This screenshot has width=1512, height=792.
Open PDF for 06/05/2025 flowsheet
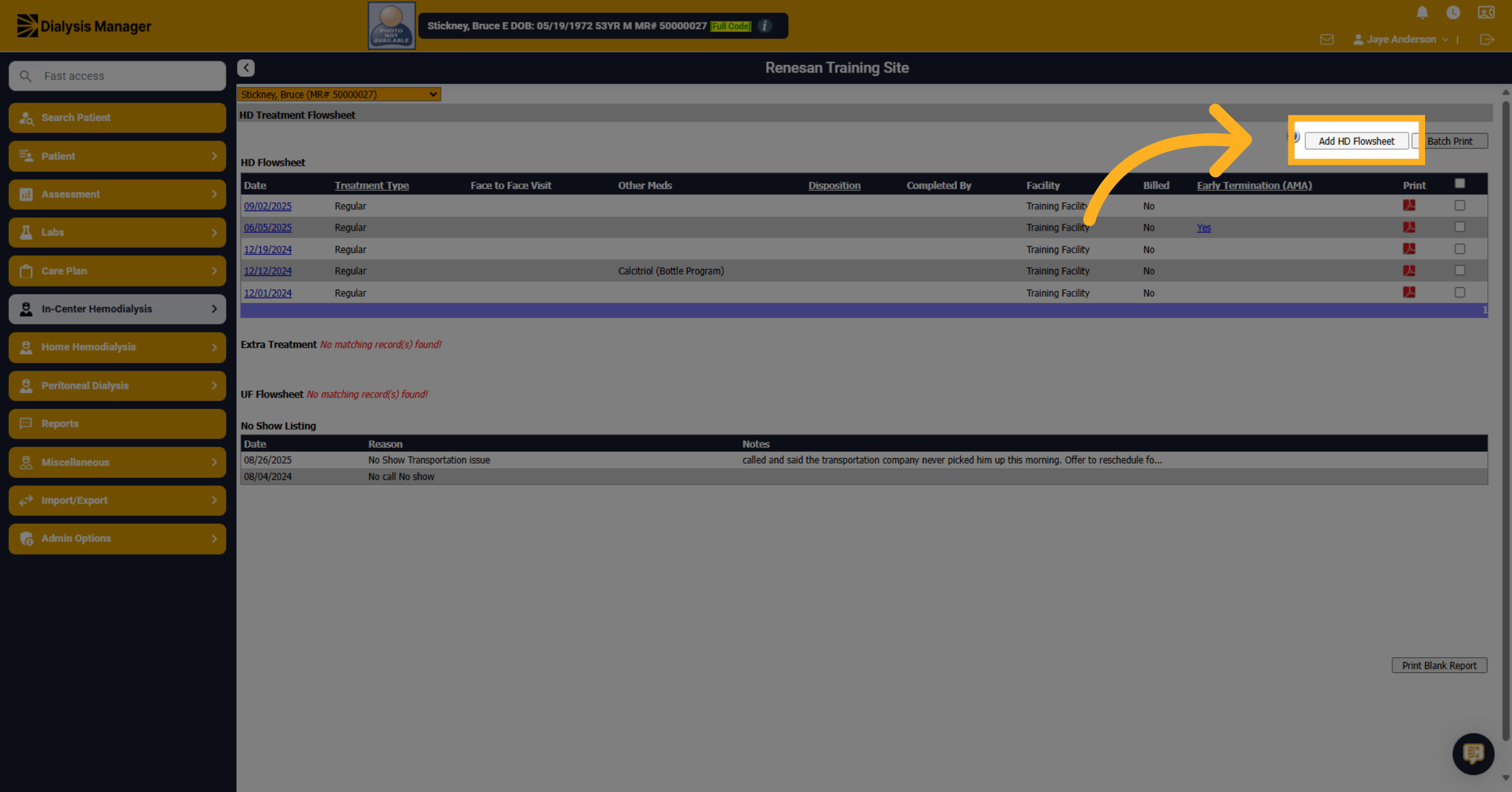(x=1409, y=227)
